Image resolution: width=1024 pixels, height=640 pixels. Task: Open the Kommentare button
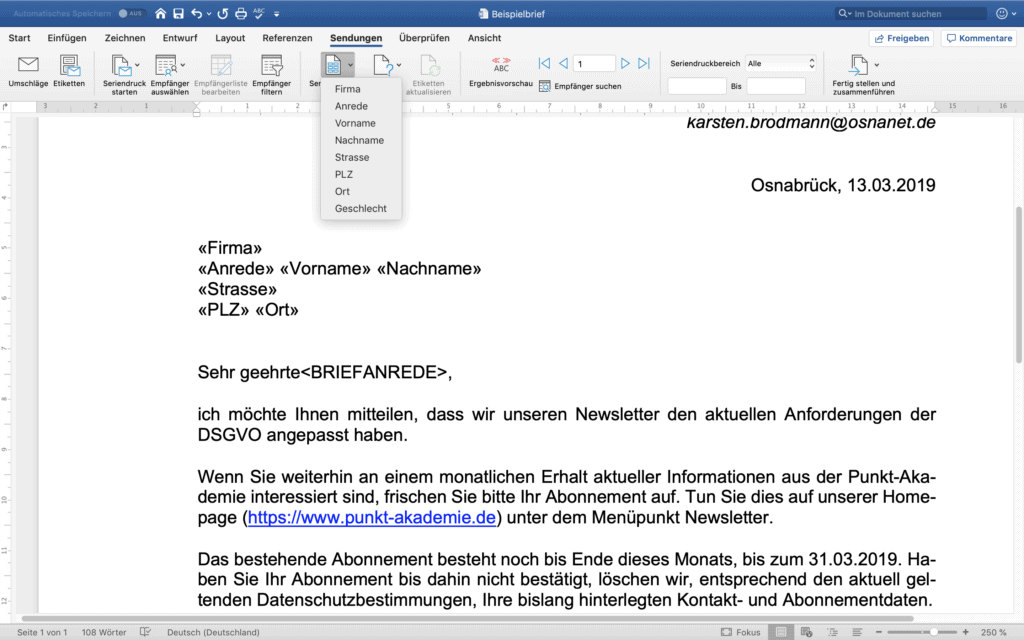tap(979, 39)
